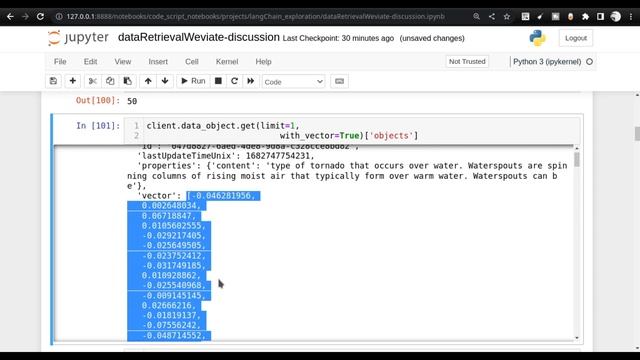Rename notebook title dataRetrievalWeviate-discussion

[199, 37]
